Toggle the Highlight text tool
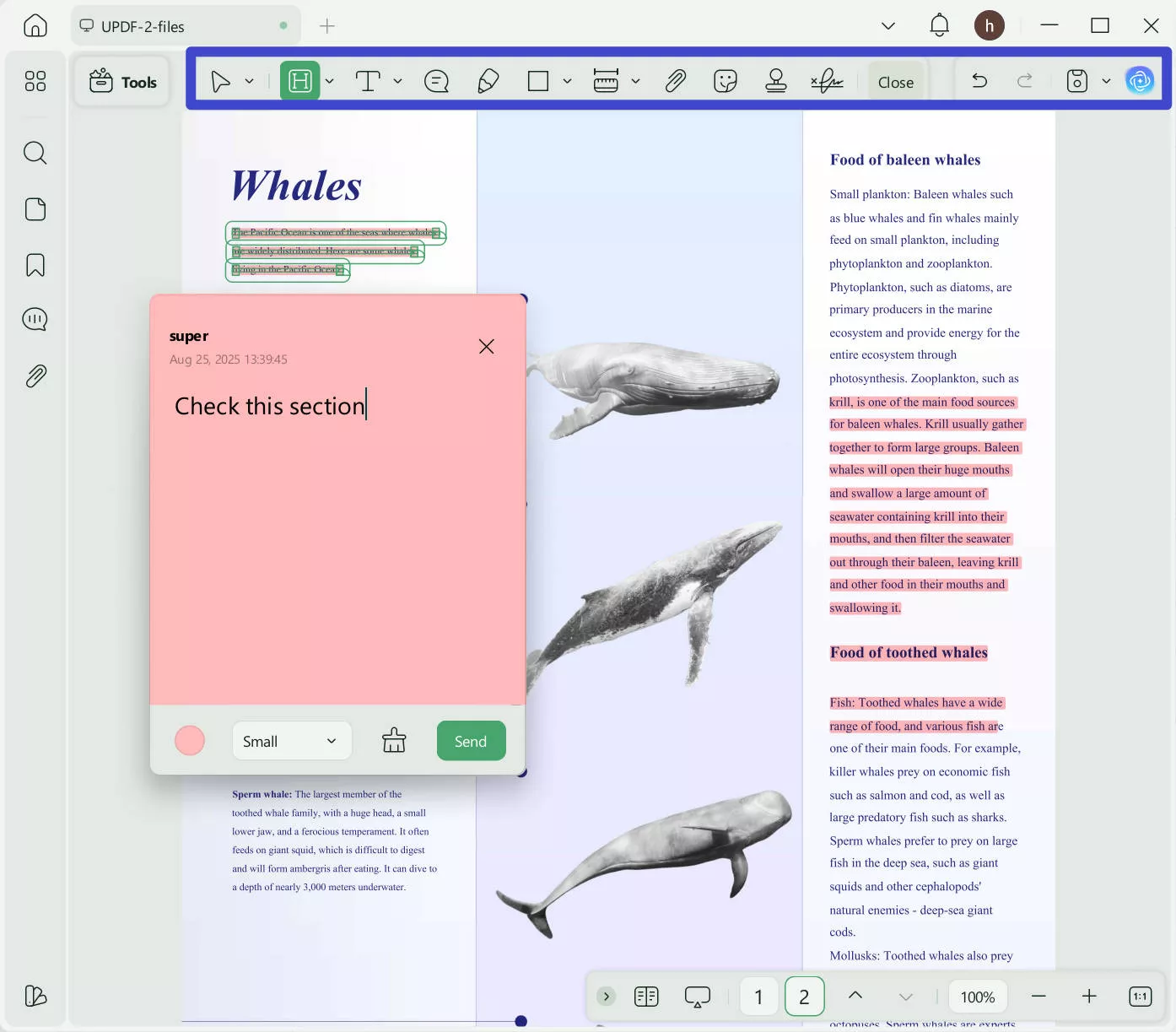The image size is (1176, 1032). click(x=299, y=81)
